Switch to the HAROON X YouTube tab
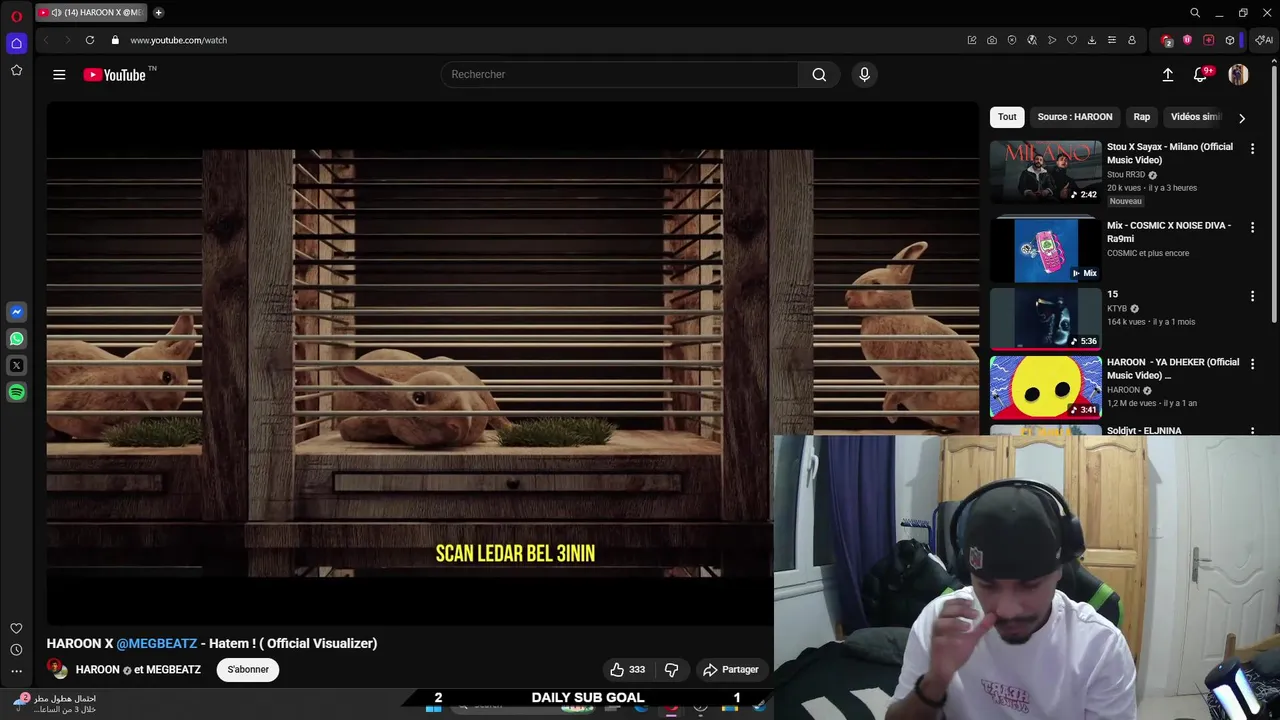Image resolution: width=1280 pixels, height=720 pixels. click(x=92, y=13)
